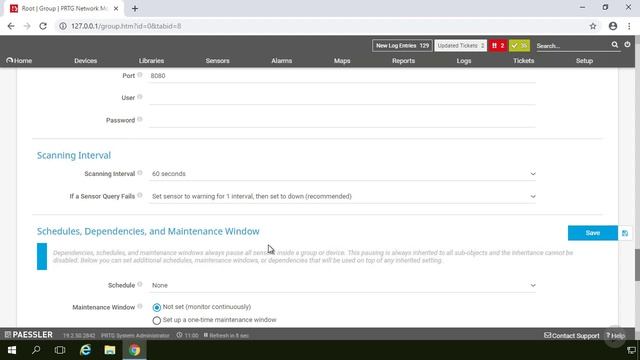Go to the Logs menu
Image resolution: width=640 pixels, height=360 pixels.
[x=464, y=60]
